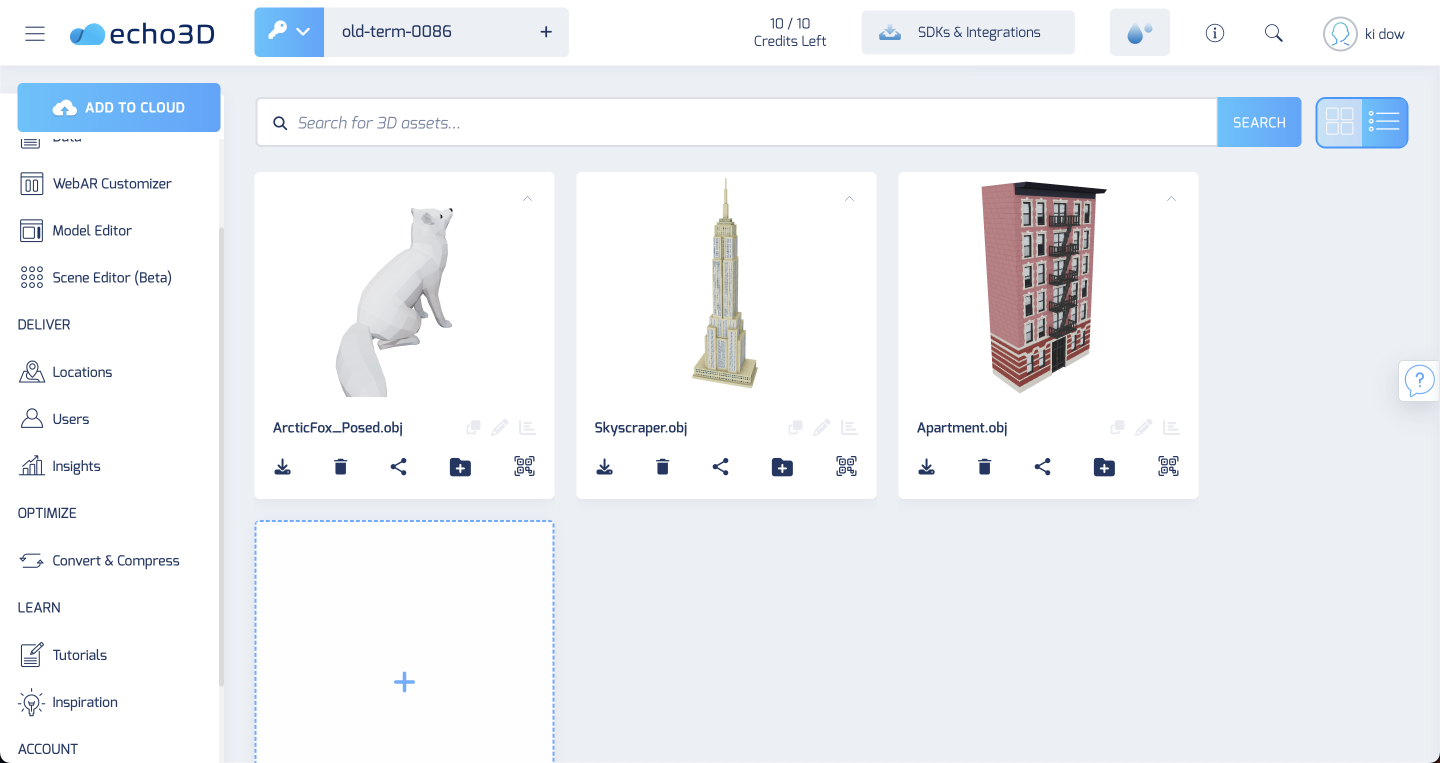Open Model Editor from sidebar
The width and height of the screenshot is (1440, 763).
[x=91, y=231]
